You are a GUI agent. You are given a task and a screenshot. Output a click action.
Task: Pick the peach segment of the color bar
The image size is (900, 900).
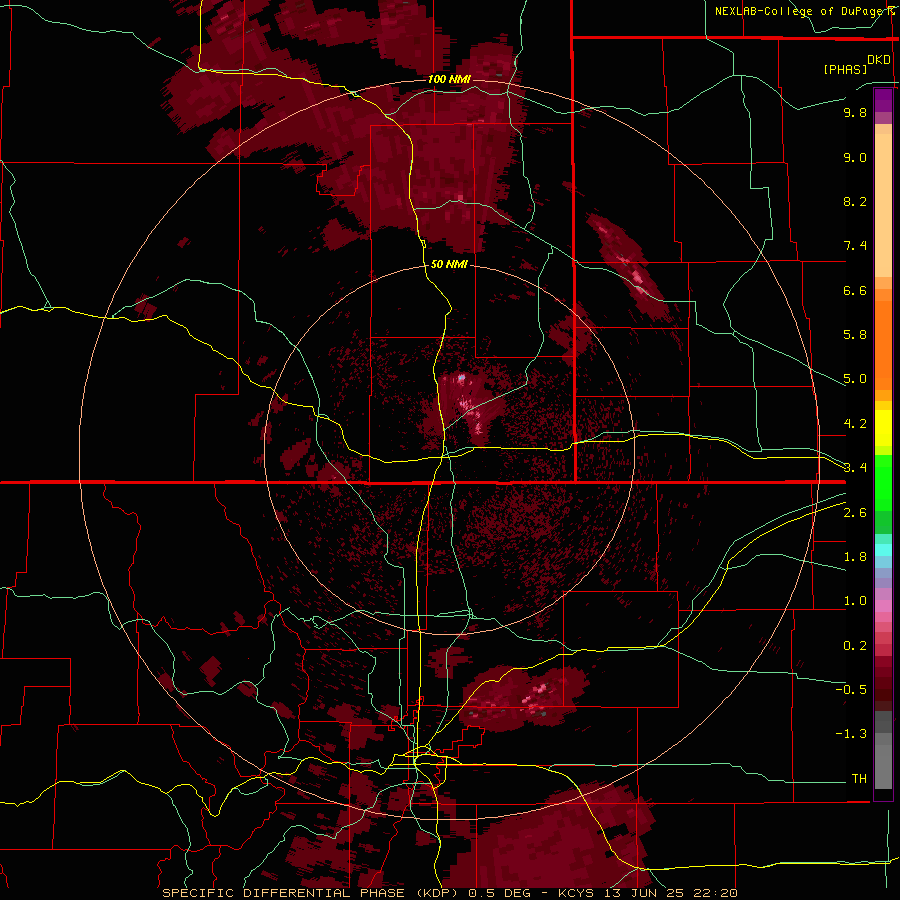(x=883, y=204)
